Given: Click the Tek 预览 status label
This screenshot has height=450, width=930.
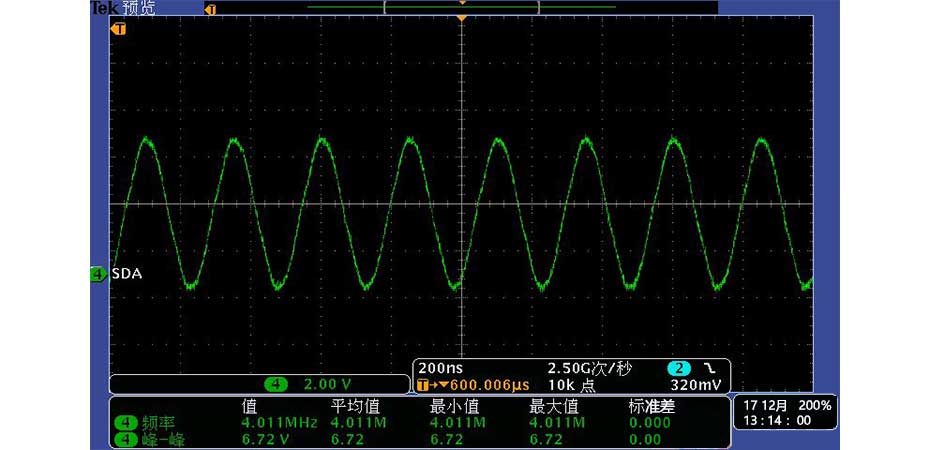Looking at the screenshot, I should click(x=123, y=8).
